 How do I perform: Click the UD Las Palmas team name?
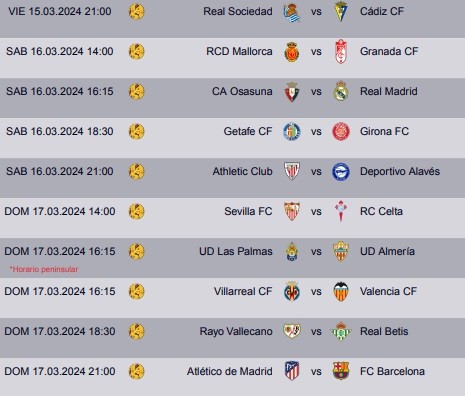click(236, 251)
